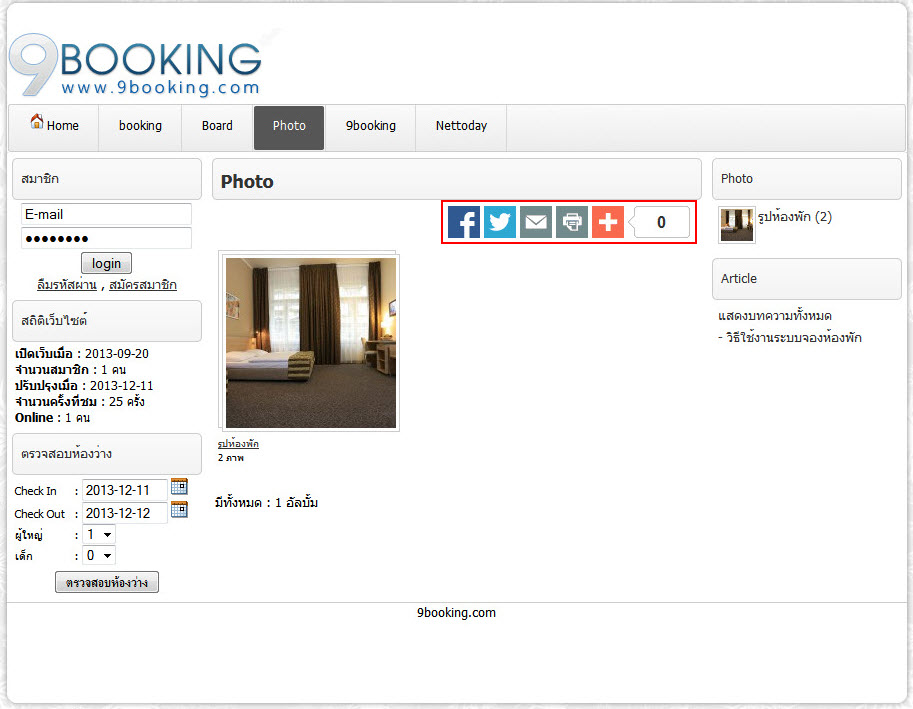Open the Check In calendar picker

[179, 486]
